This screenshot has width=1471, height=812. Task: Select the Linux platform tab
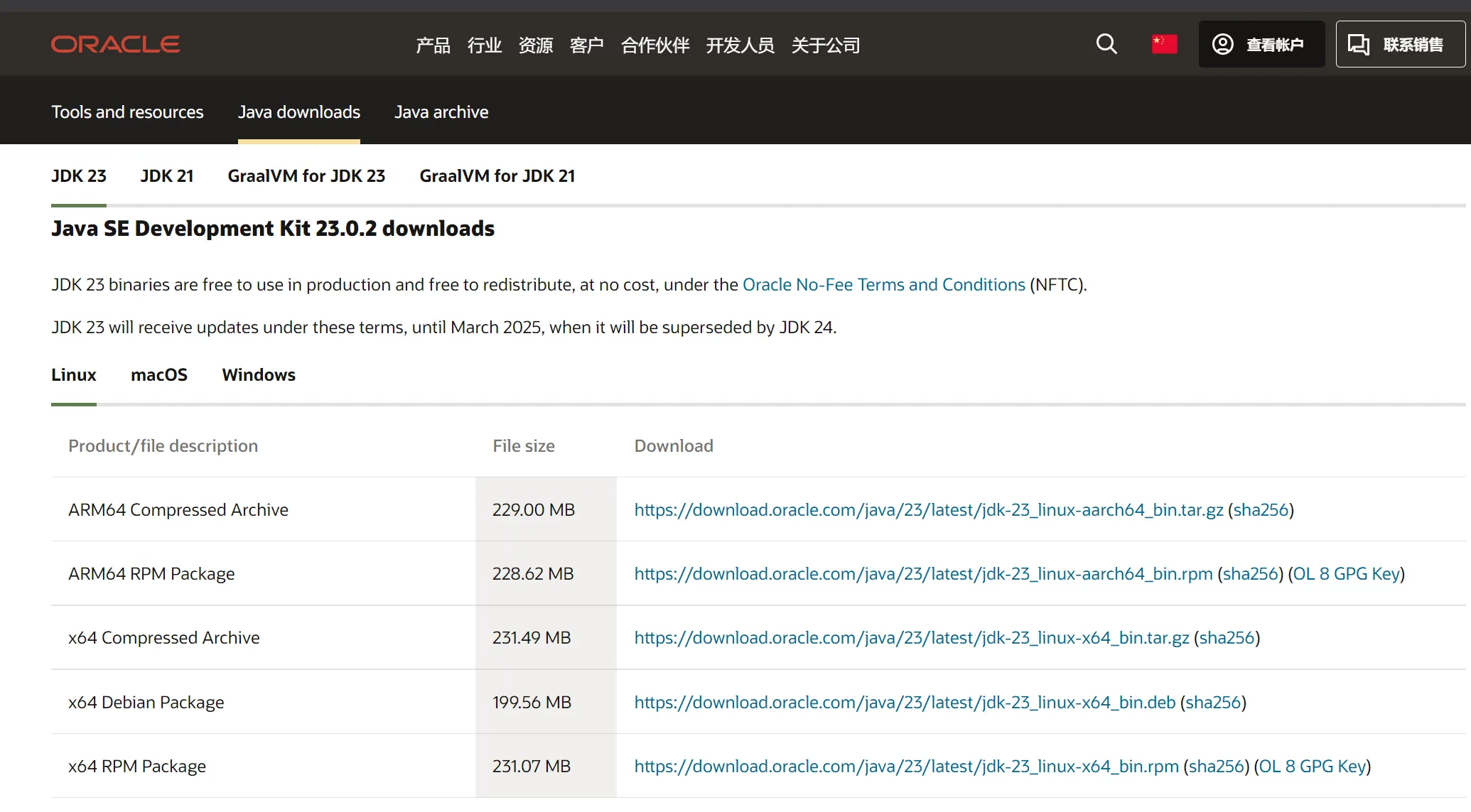coord(74,375)
